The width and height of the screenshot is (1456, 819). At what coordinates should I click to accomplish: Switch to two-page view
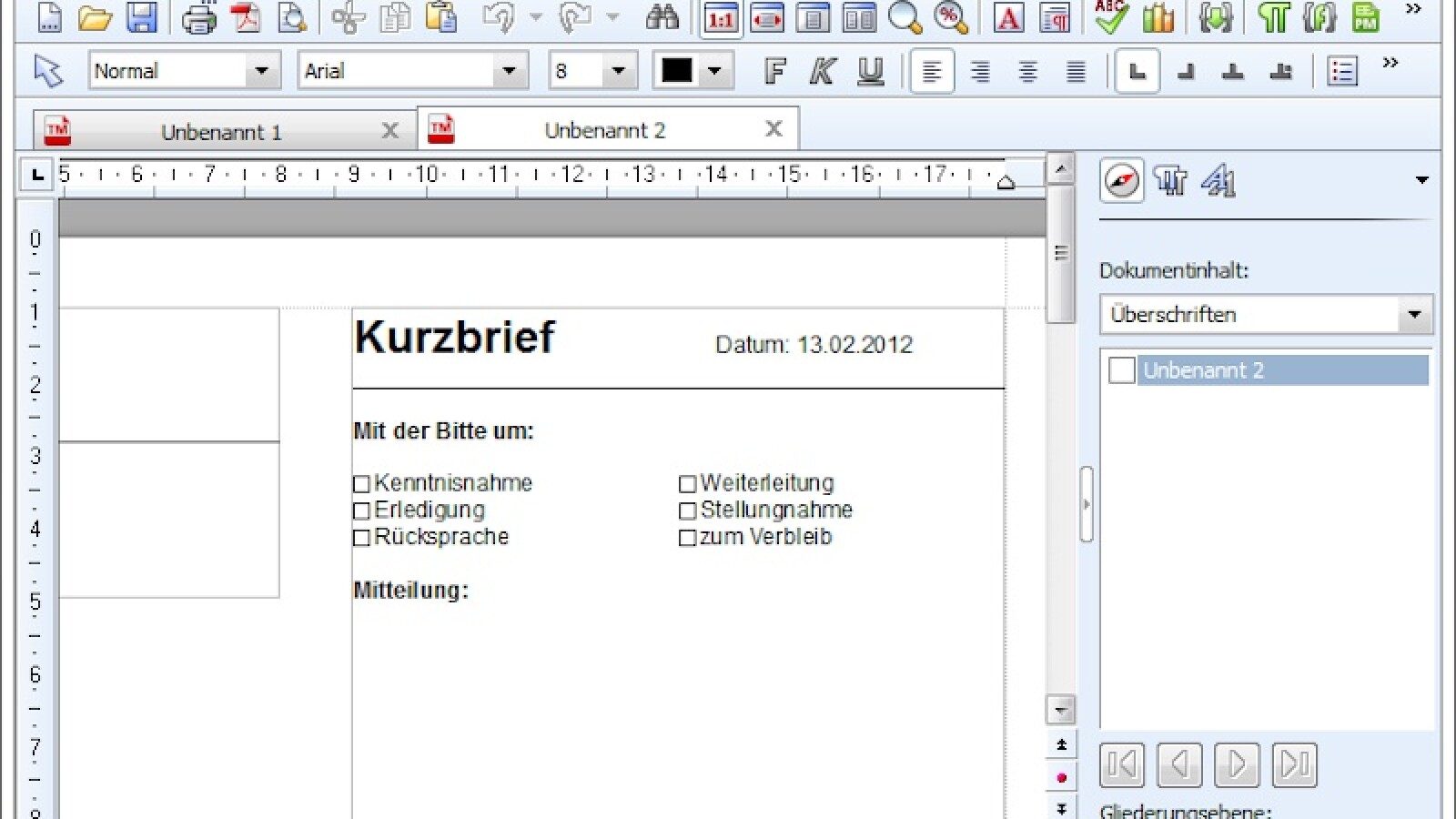pyautogui.click(x=858, y=15)
